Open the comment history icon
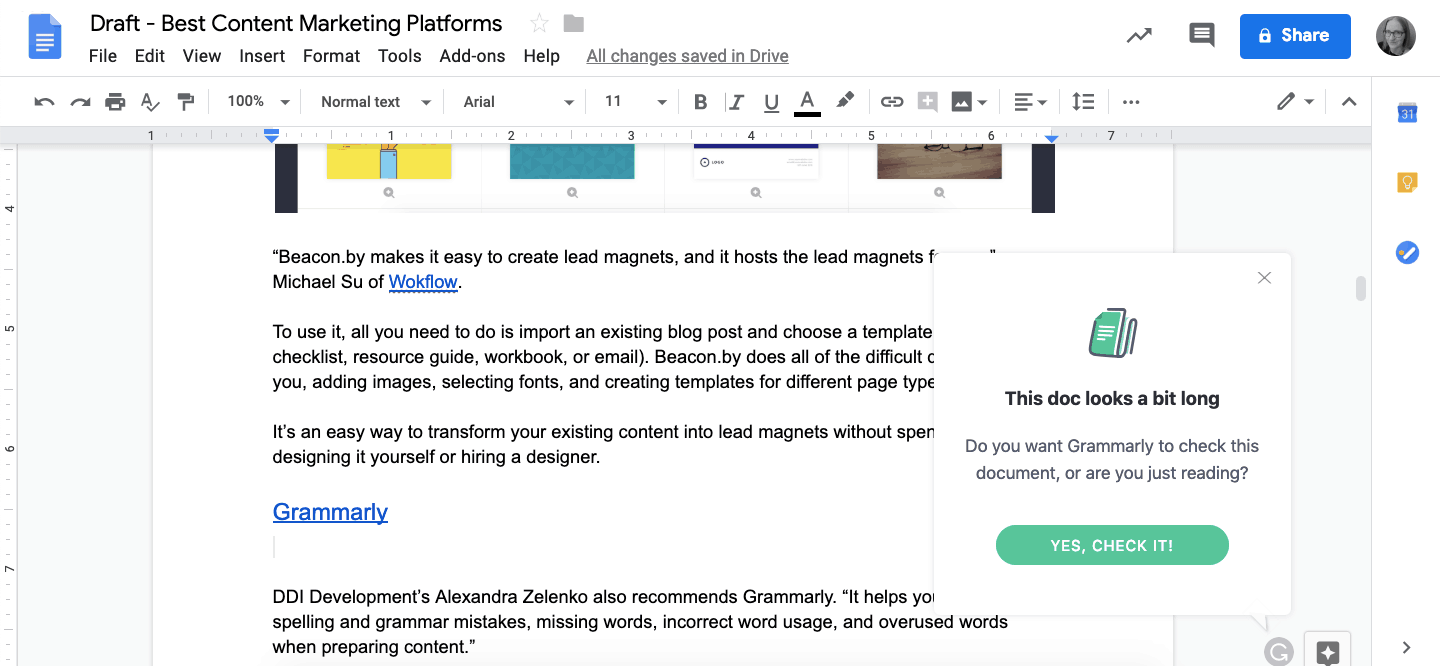 1201,36
